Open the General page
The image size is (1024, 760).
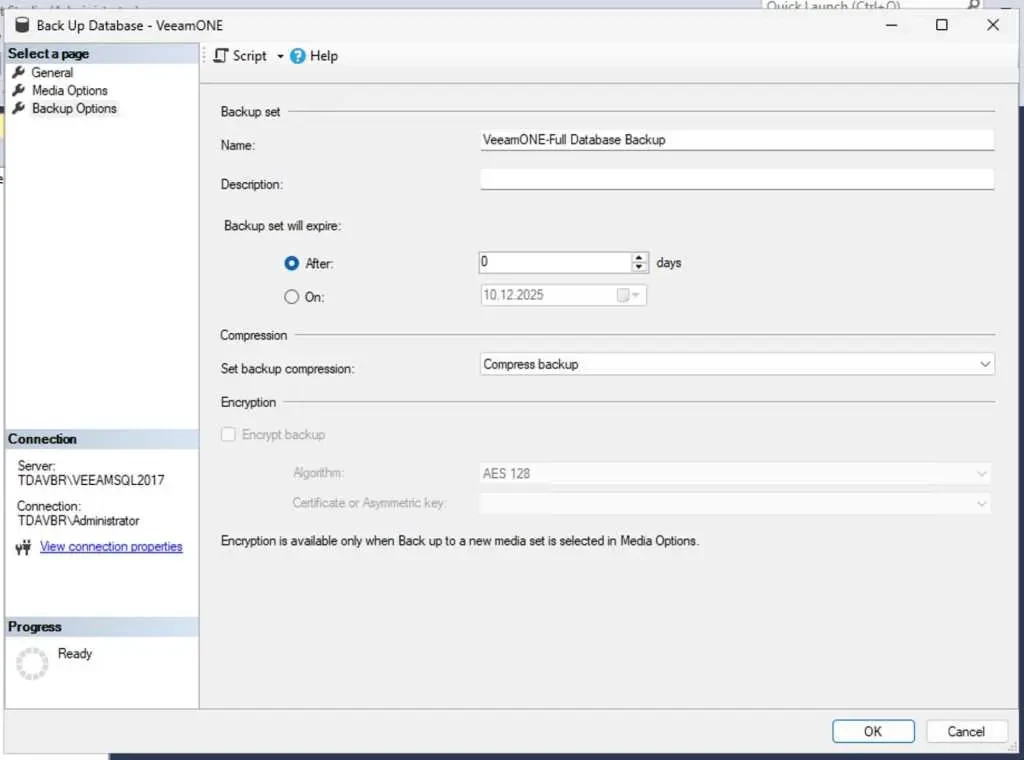click(x=52, y=72)
